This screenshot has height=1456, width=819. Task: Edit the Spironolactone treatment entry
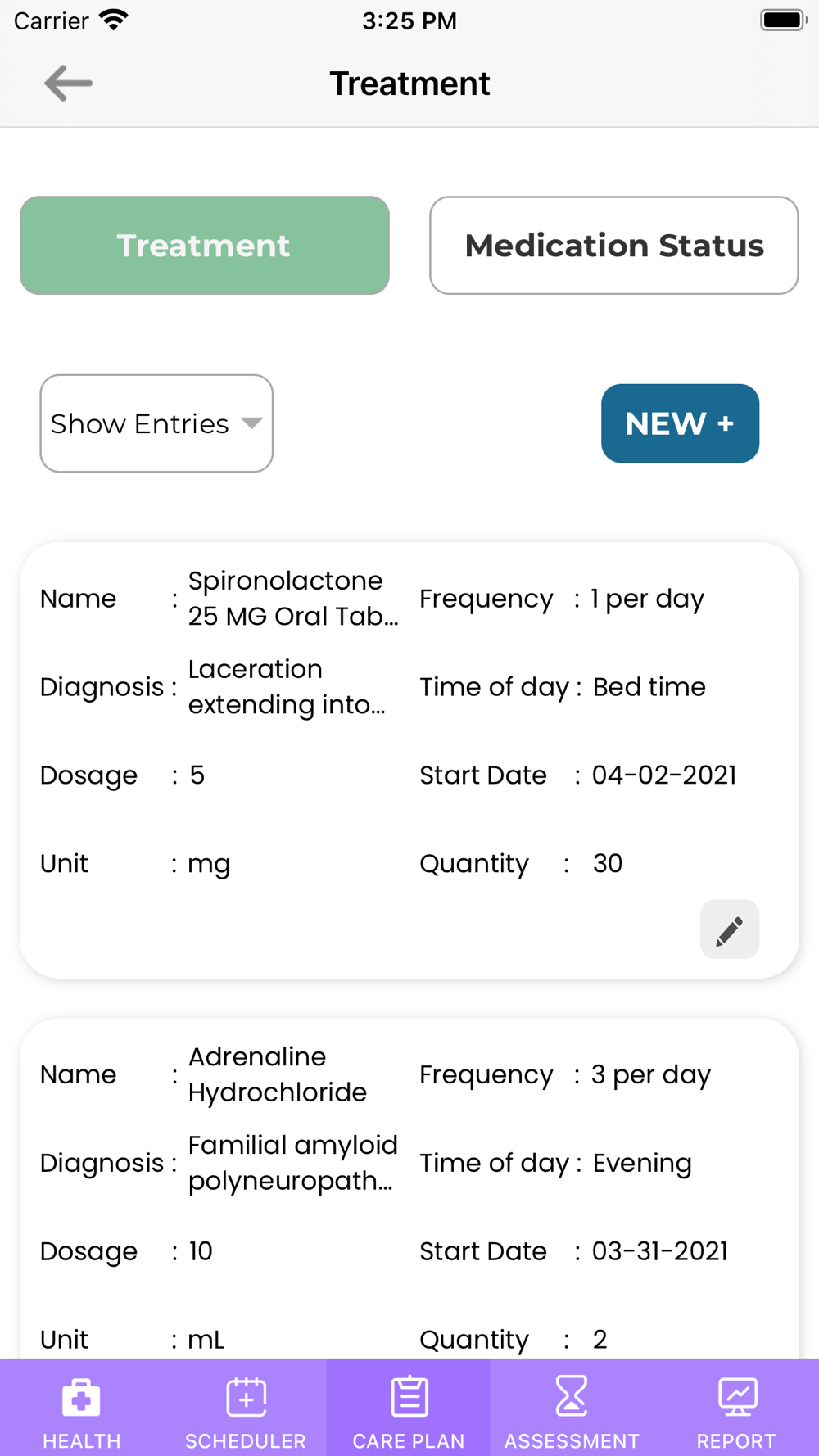[x=729, y=930]
